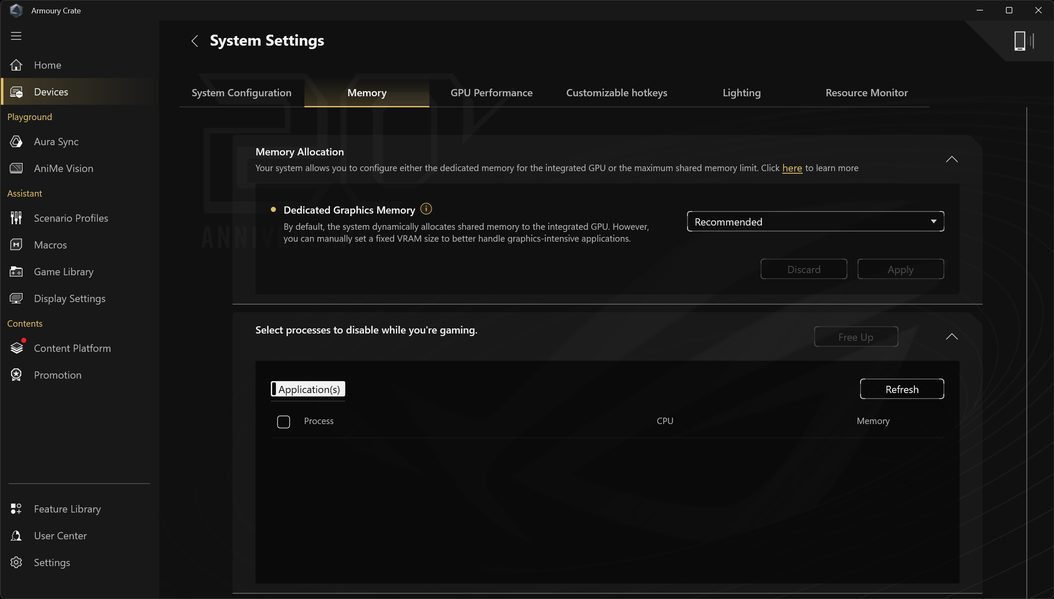Maximize the Armoury Crate window
The height and width of the screenshot is (599, 1054).
coord(1009,10)
